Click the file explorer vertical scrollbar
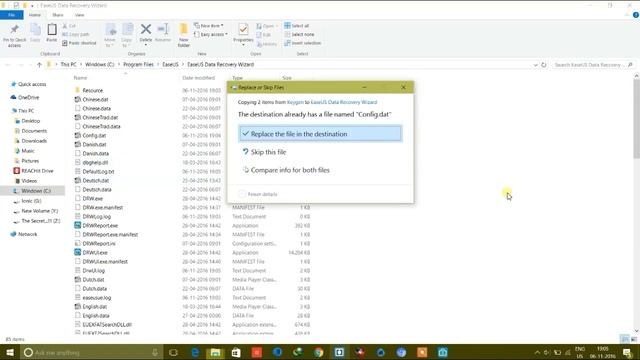Screen dimensions: 640x360 tap(636, 118)
